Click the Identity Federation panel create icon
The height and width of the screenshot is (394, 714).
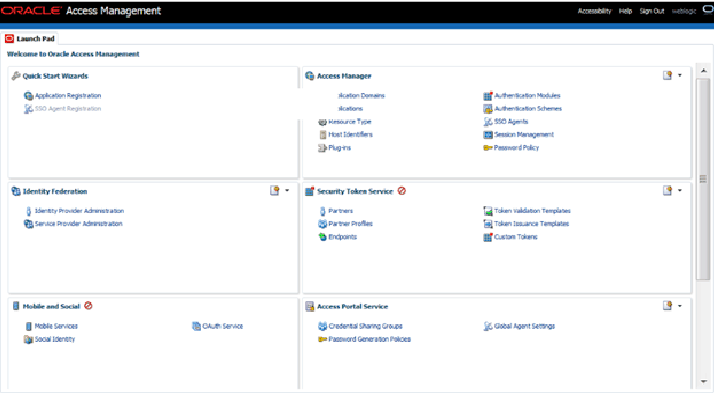pos(274,191)
